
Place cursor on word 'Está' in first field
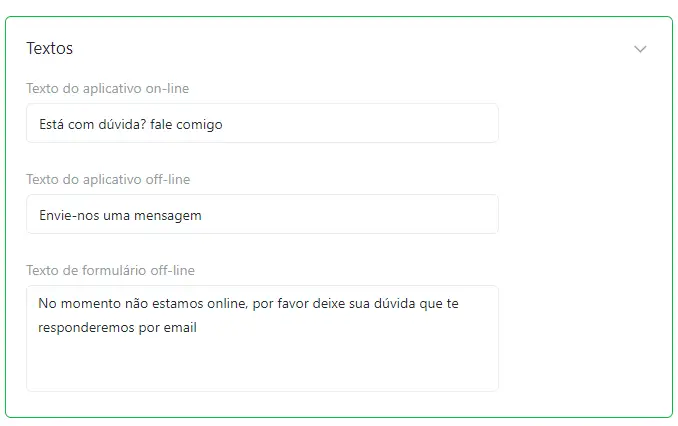(51, 125)
